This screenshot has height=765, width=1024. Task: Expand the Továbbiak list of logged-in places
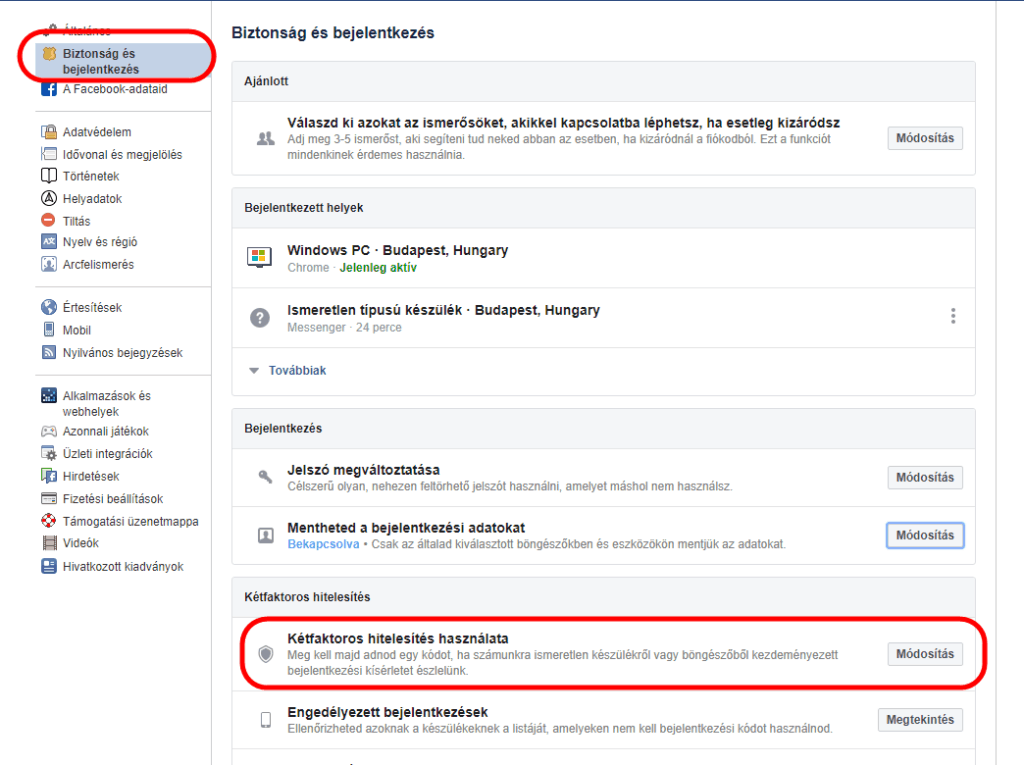(x=296, y=371)
